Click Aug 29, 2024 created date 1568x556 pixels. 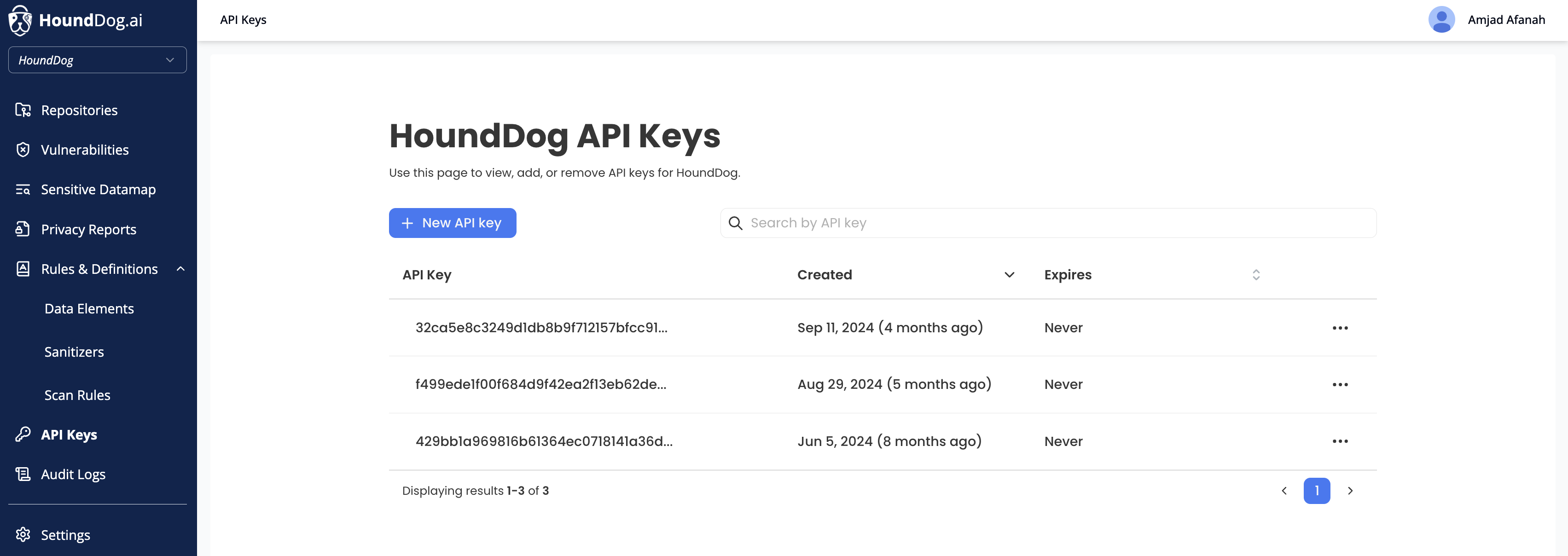tap(894, 384)
